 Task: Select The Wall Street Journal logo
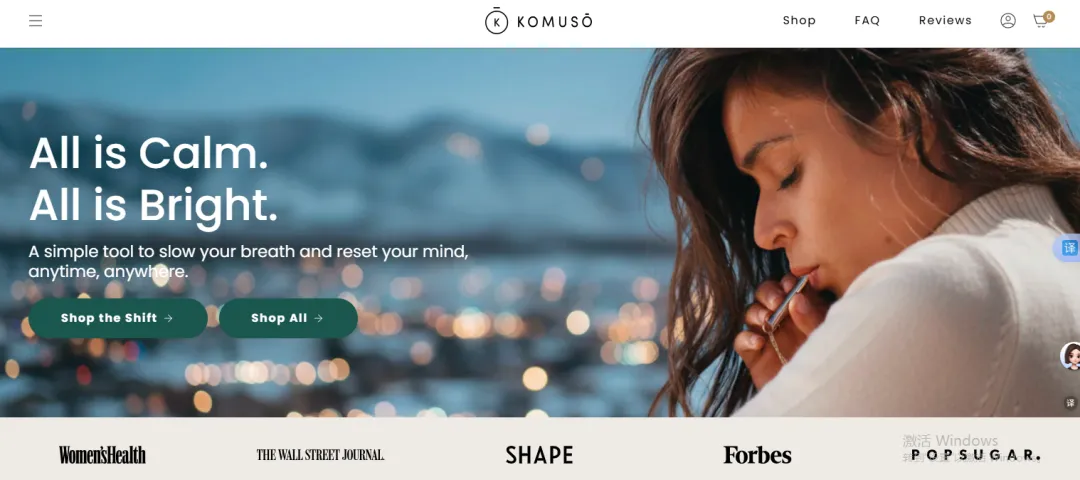point(320,455)
